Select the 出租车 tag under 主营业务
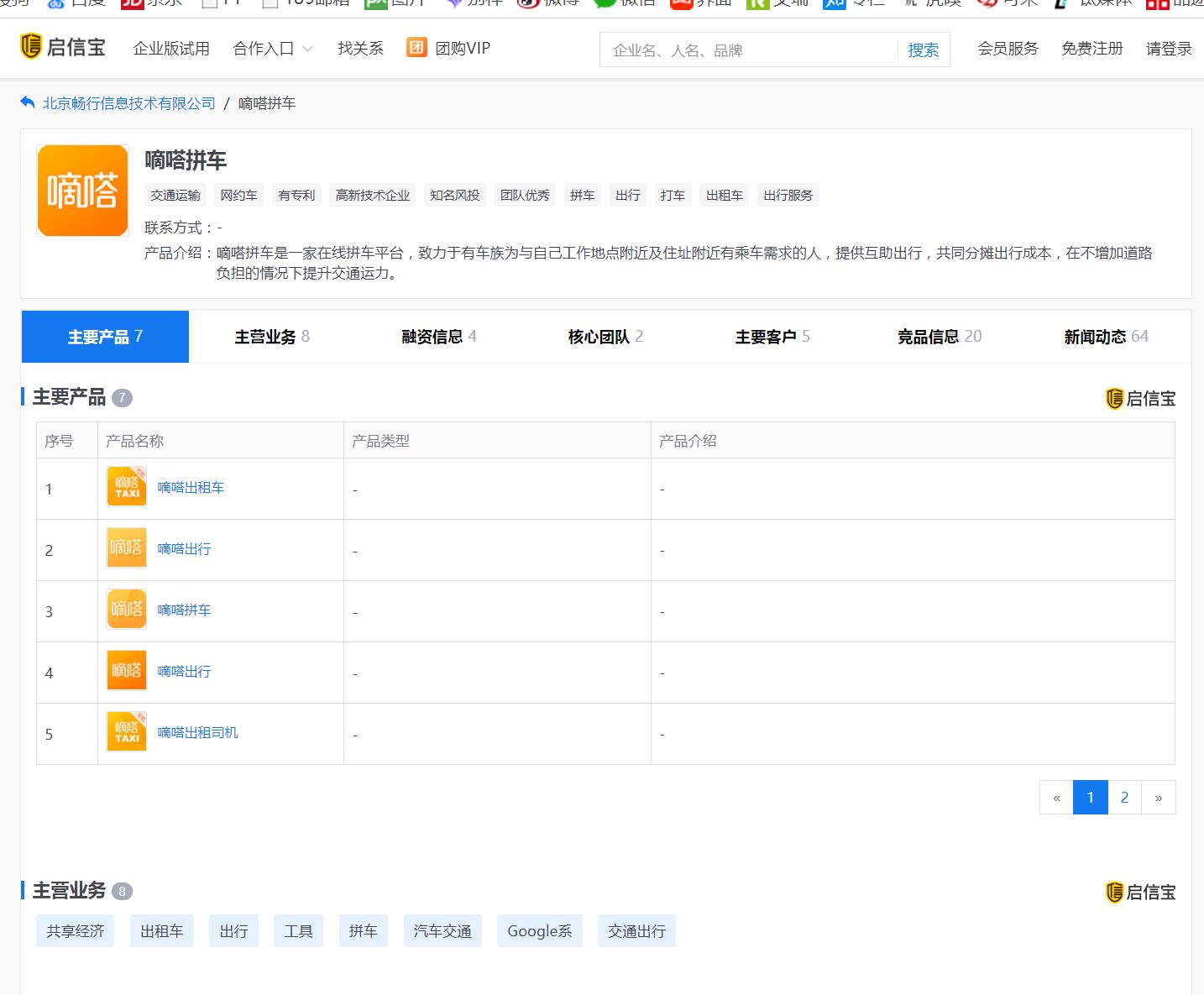 click(162, 931)
